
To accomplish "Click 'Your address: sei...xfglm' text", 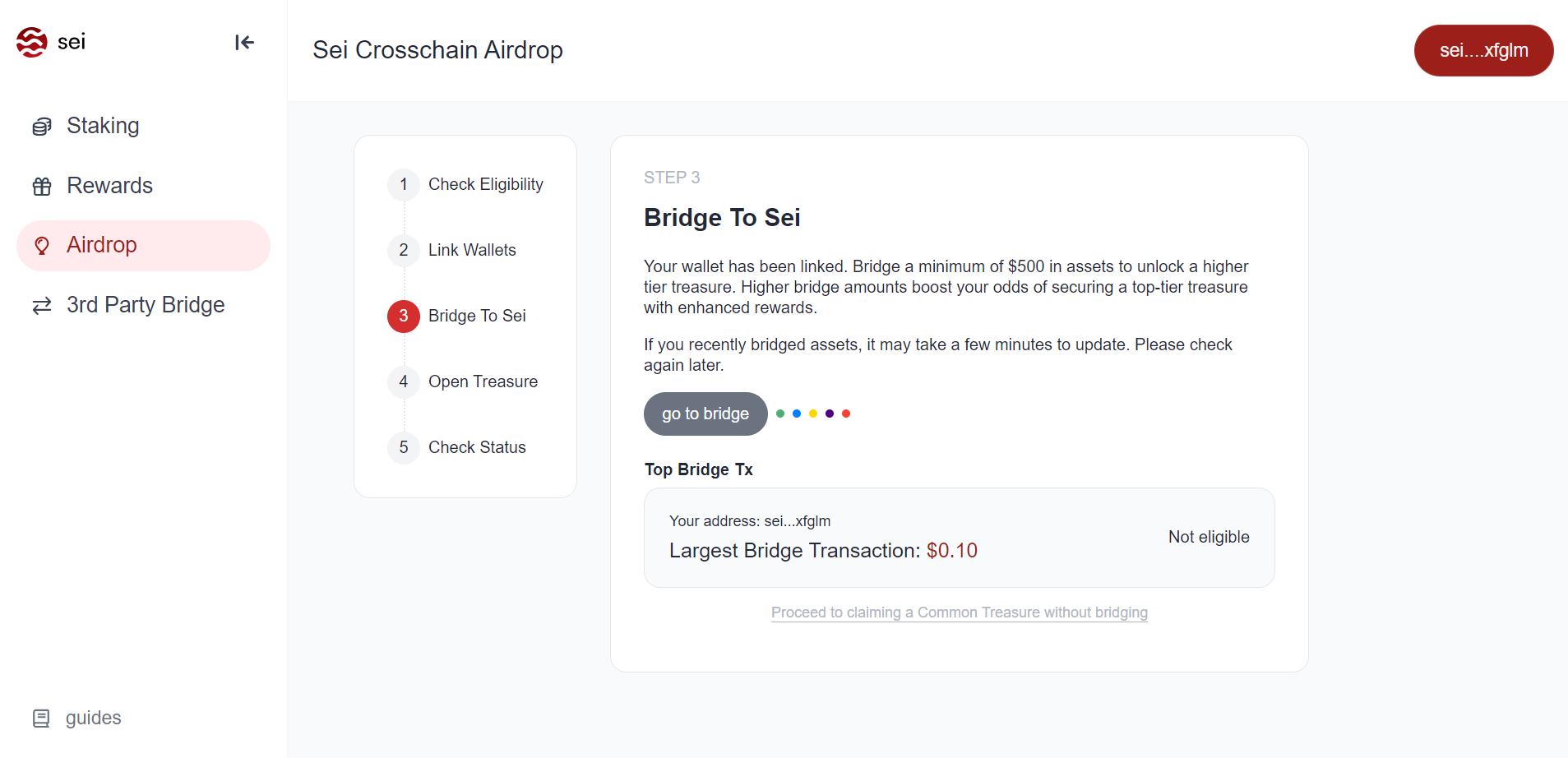I will [x=750, y=521].
